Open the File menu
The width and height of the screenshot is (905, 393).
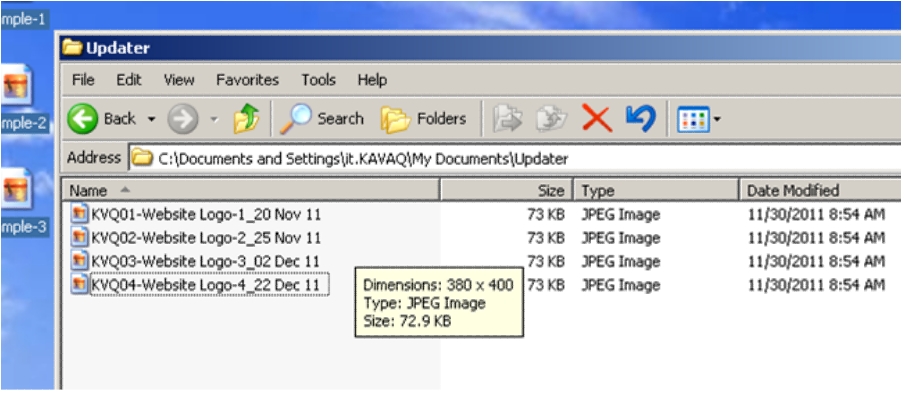point(83,80)
